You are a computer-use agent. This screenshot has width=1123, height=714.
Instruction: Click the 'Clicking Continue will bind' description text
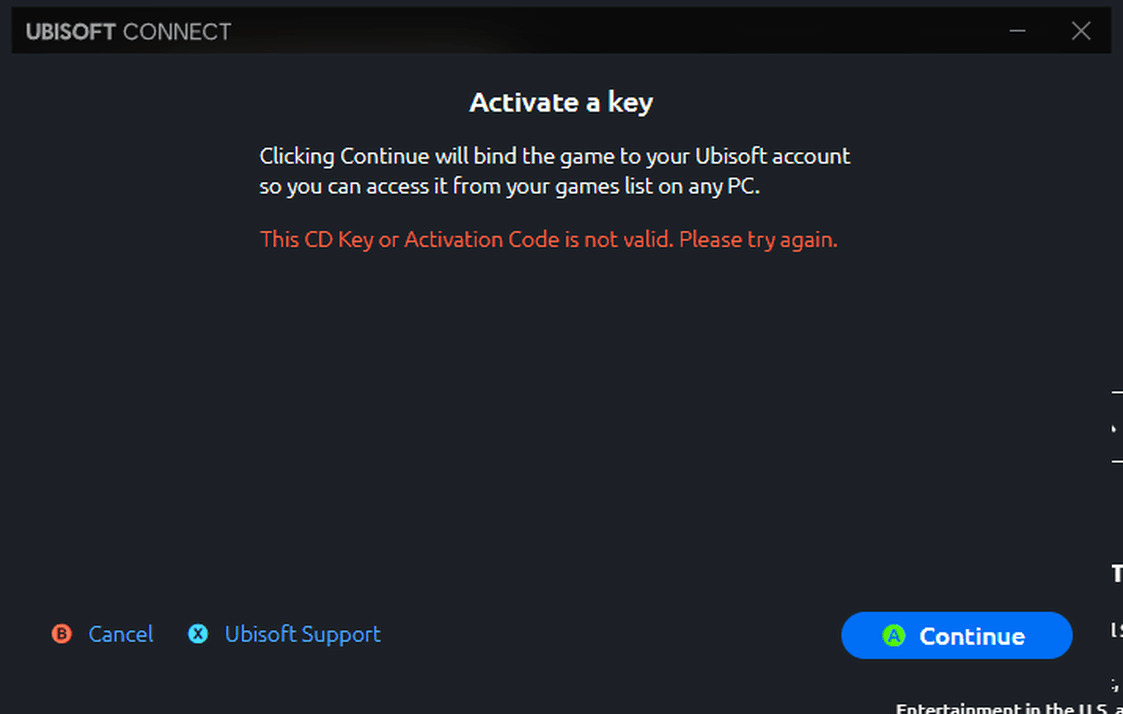554,156
